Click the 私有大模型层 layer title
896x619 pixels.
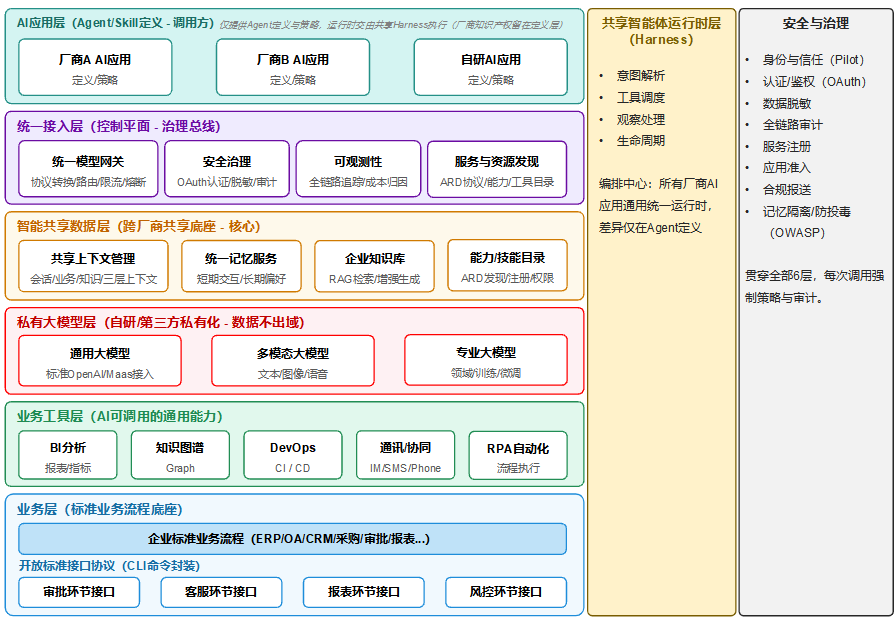coord(161,322)
